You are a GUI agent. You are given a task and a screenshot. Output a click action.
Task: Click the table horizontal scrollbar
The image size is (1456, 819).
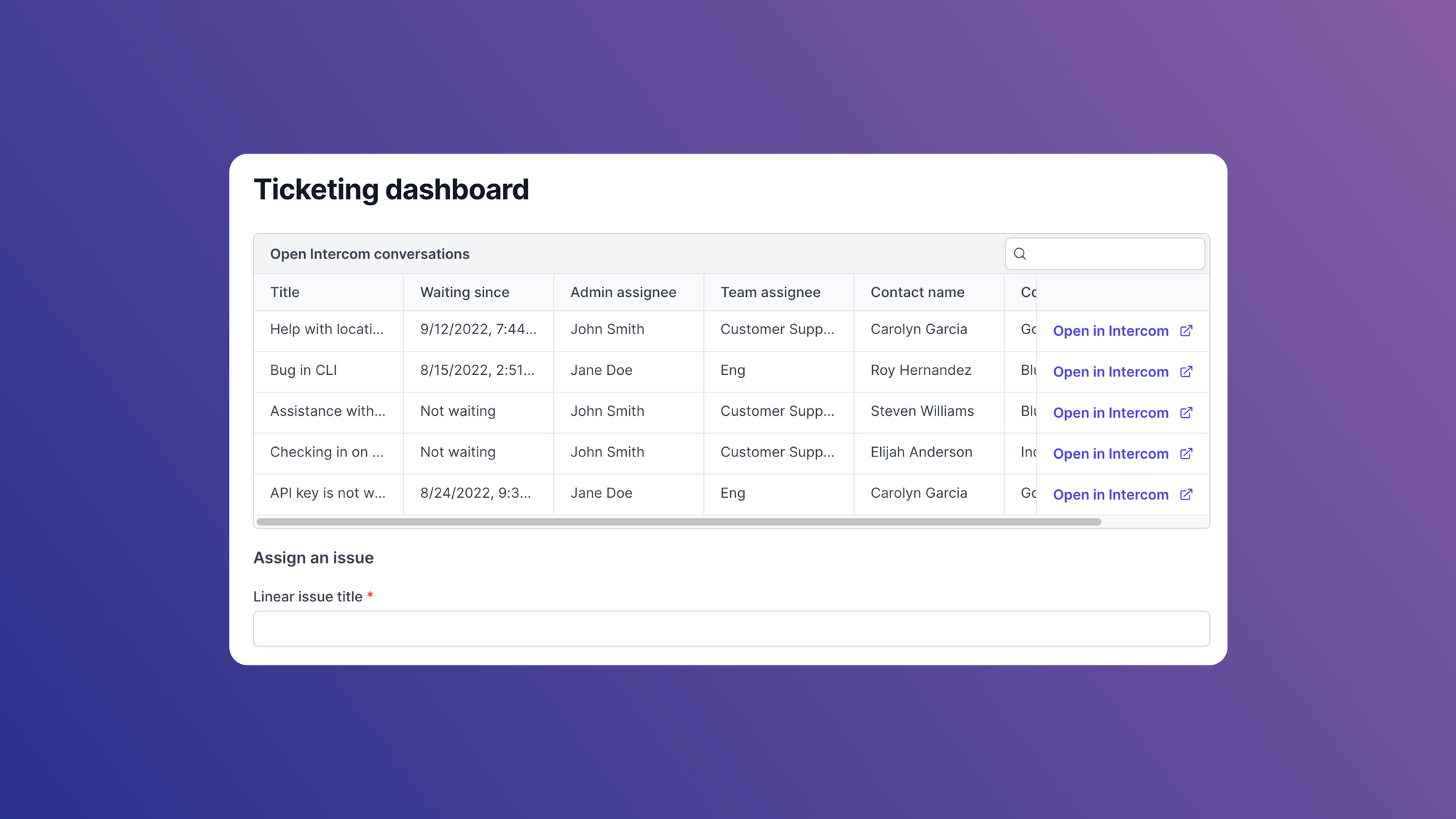pyautogui.click(x=678, y=521)
